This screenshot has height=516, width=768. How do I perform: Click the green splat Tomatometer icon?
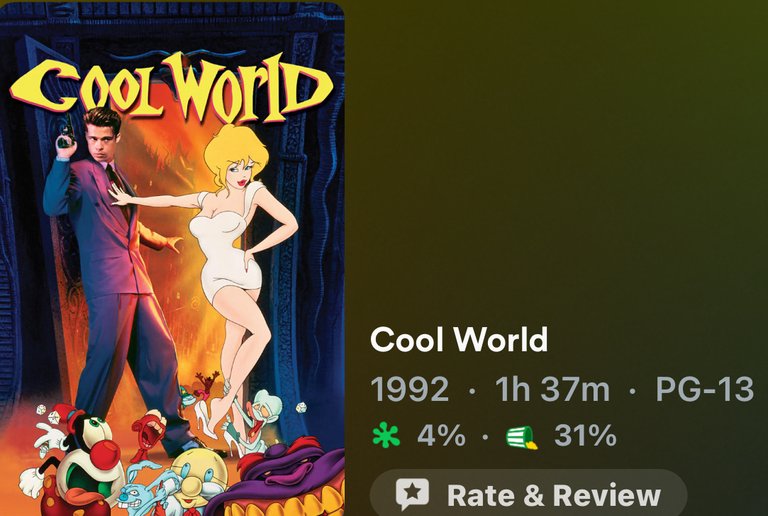(x=386, y=435)
